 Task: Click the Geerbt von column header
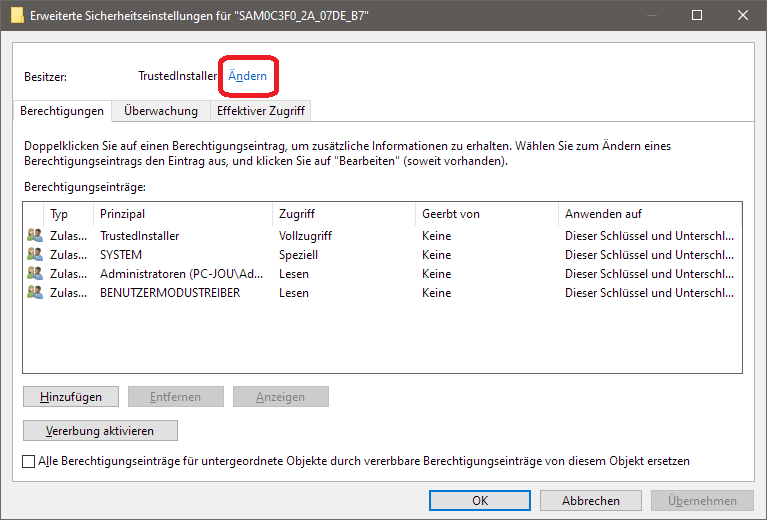(x=486, y=214)
